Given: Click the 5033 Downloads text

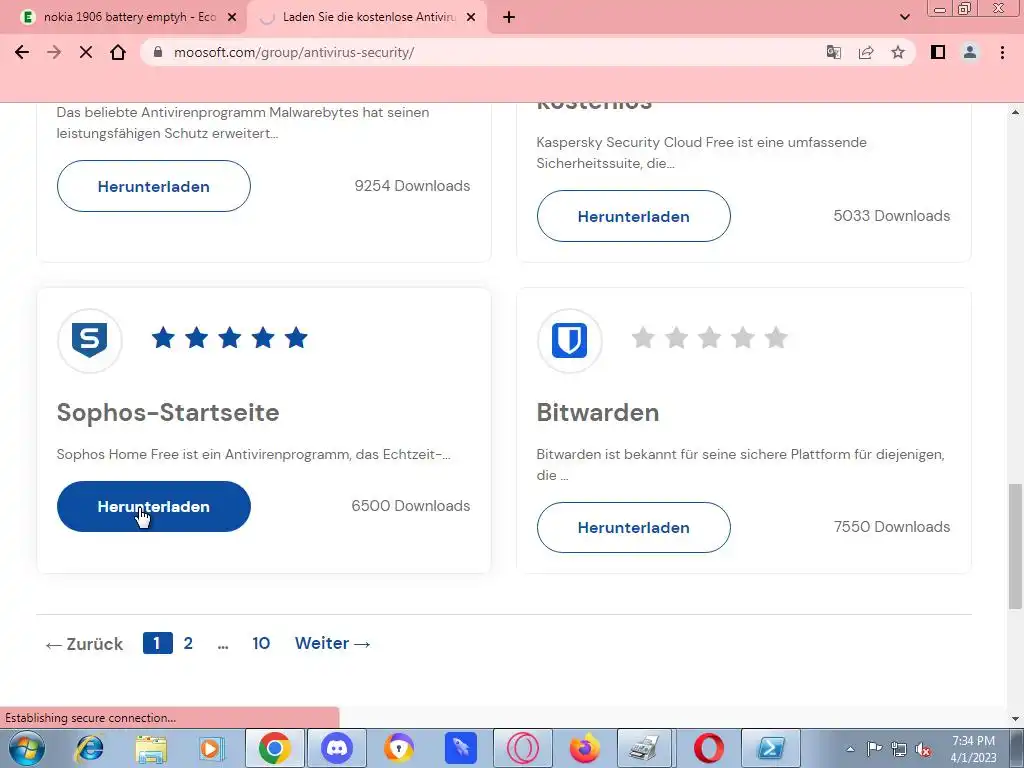Looking at the screenshot, I should (x=891, y=216).
